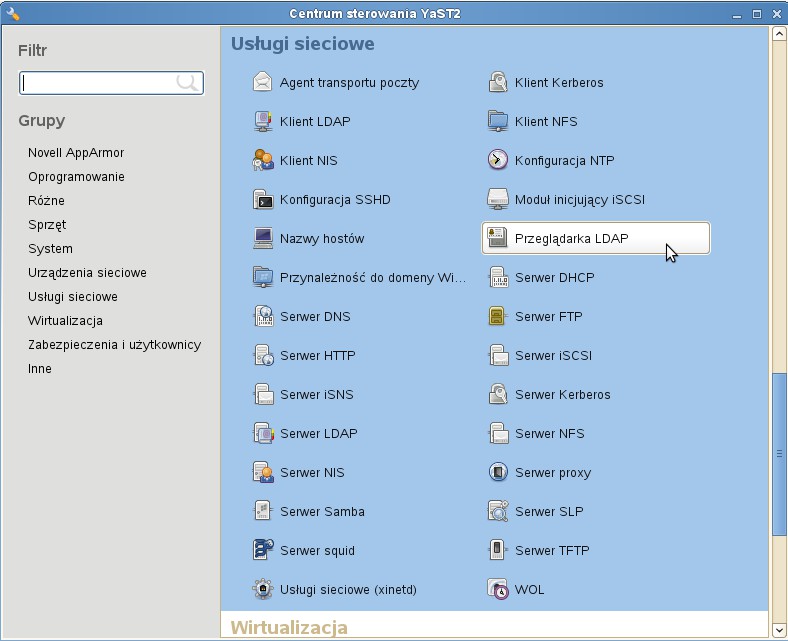
Task: Open the Przeglądarka LDAP icon
Action: click(498, 238)
